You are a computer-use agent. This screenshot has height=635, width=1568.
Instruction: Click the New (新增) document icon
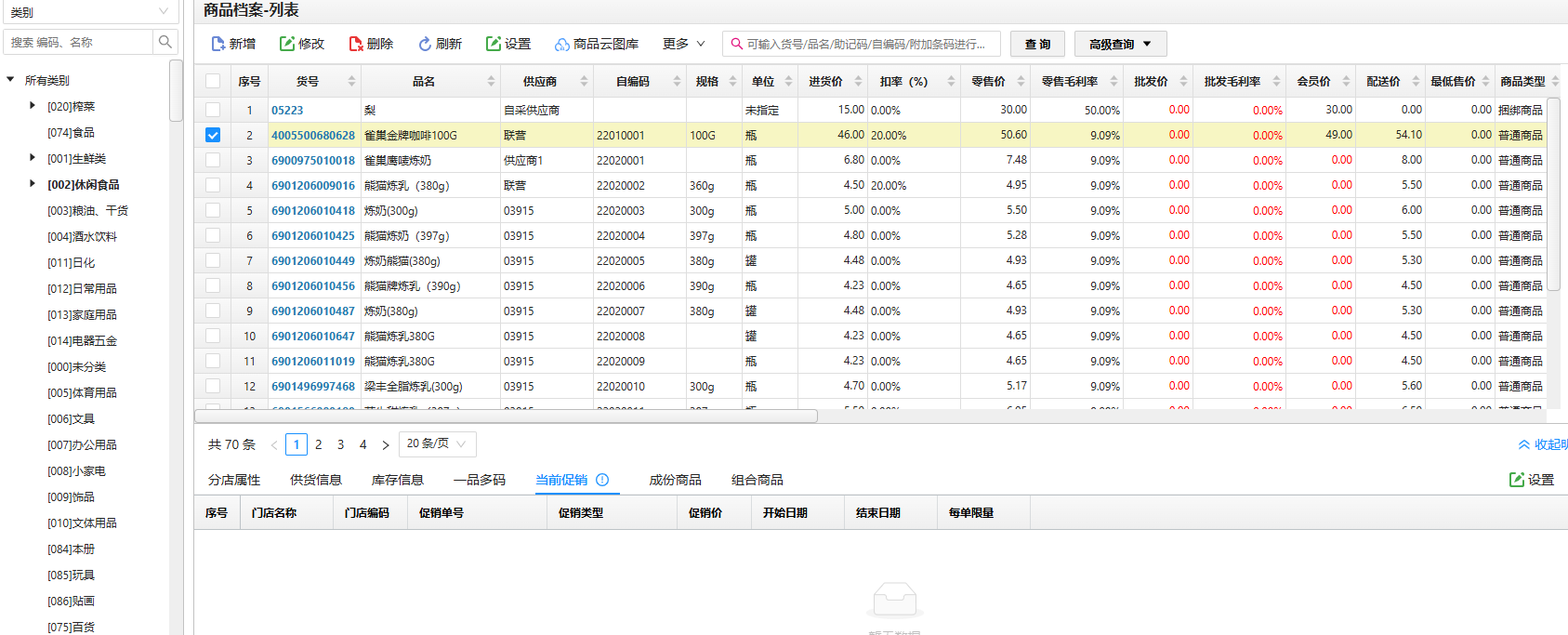pyautogui.click(x=218, y=44)
